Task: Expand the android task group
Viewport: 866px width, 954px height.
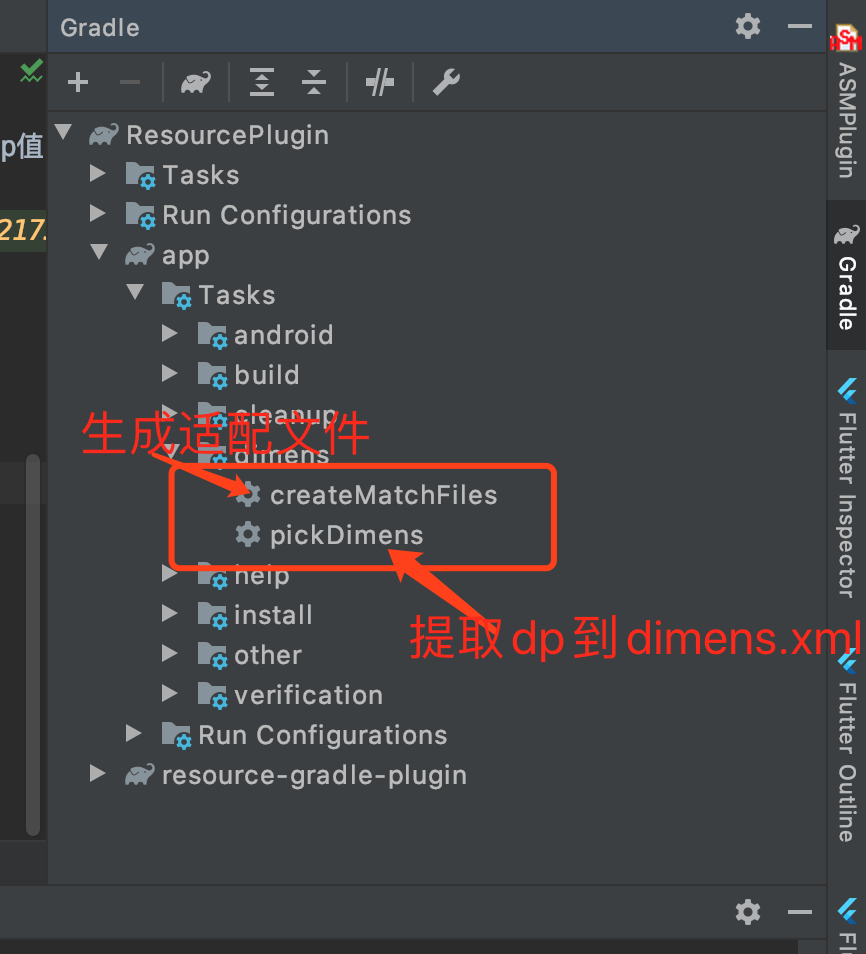Action: tap(170, 333)
